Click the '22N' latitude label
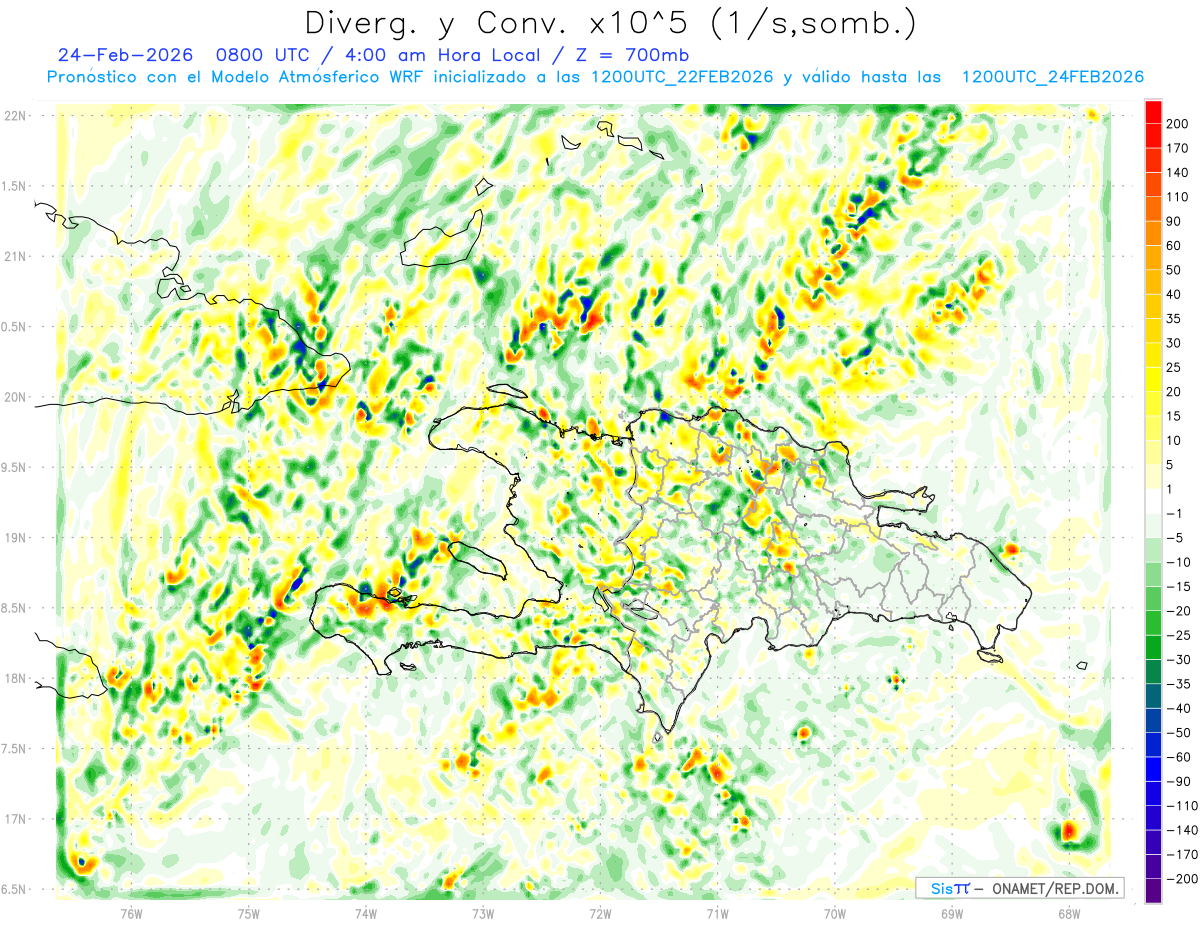1200x927 pixels. 14,116
